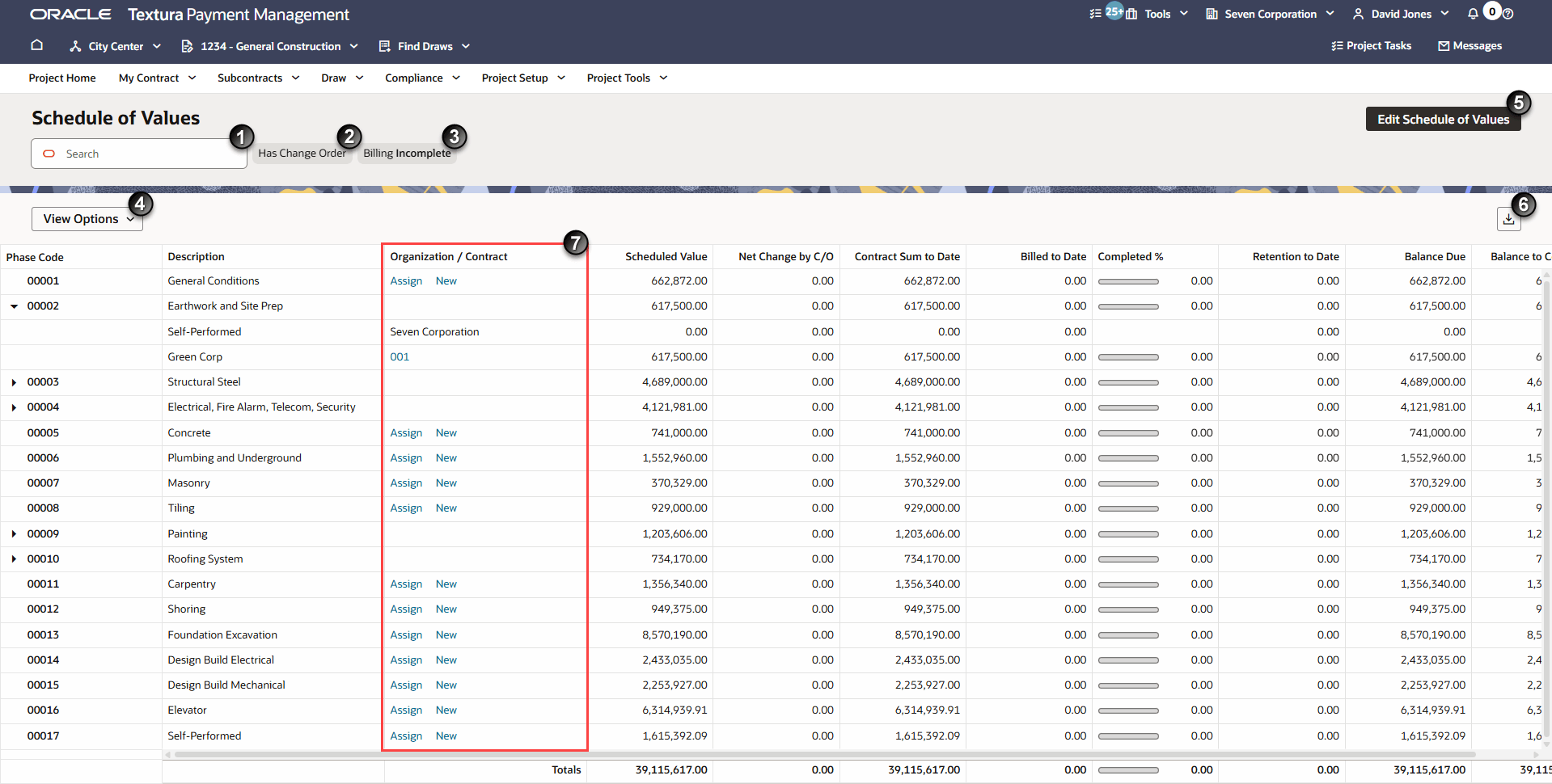Screen dimensions: 1552x784
Task: Open the David Jones user menu
Action: [1401, 14]
